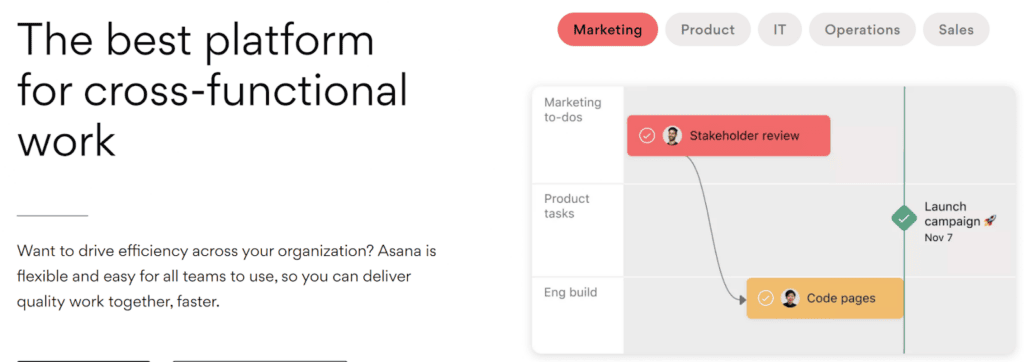The width and height of the screenshot is (1024, 362).
Task: Toggle checkmark on Code pages task
Action: click(765, 299)
